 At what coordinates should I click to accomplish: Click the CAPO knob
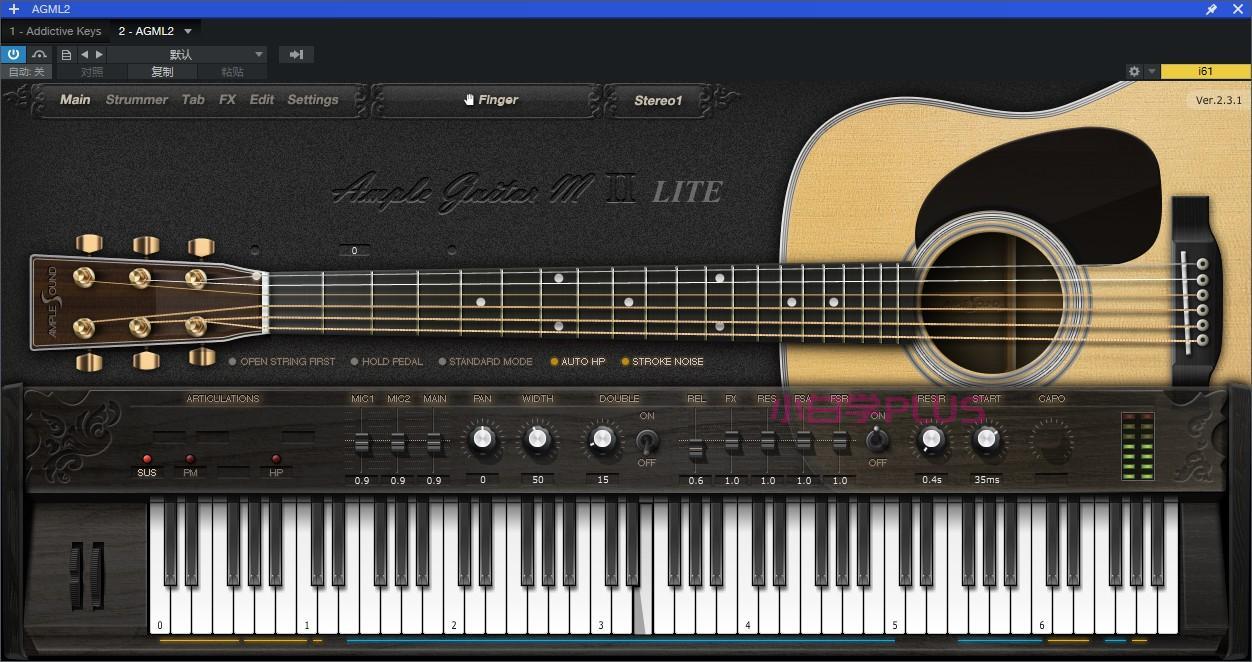point(1051,439)
